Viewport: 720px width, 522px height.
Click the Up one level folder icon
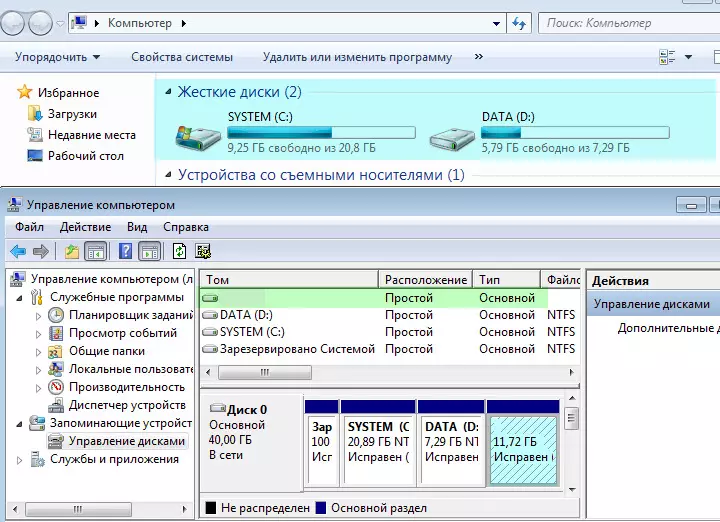(x=72, y=251)
